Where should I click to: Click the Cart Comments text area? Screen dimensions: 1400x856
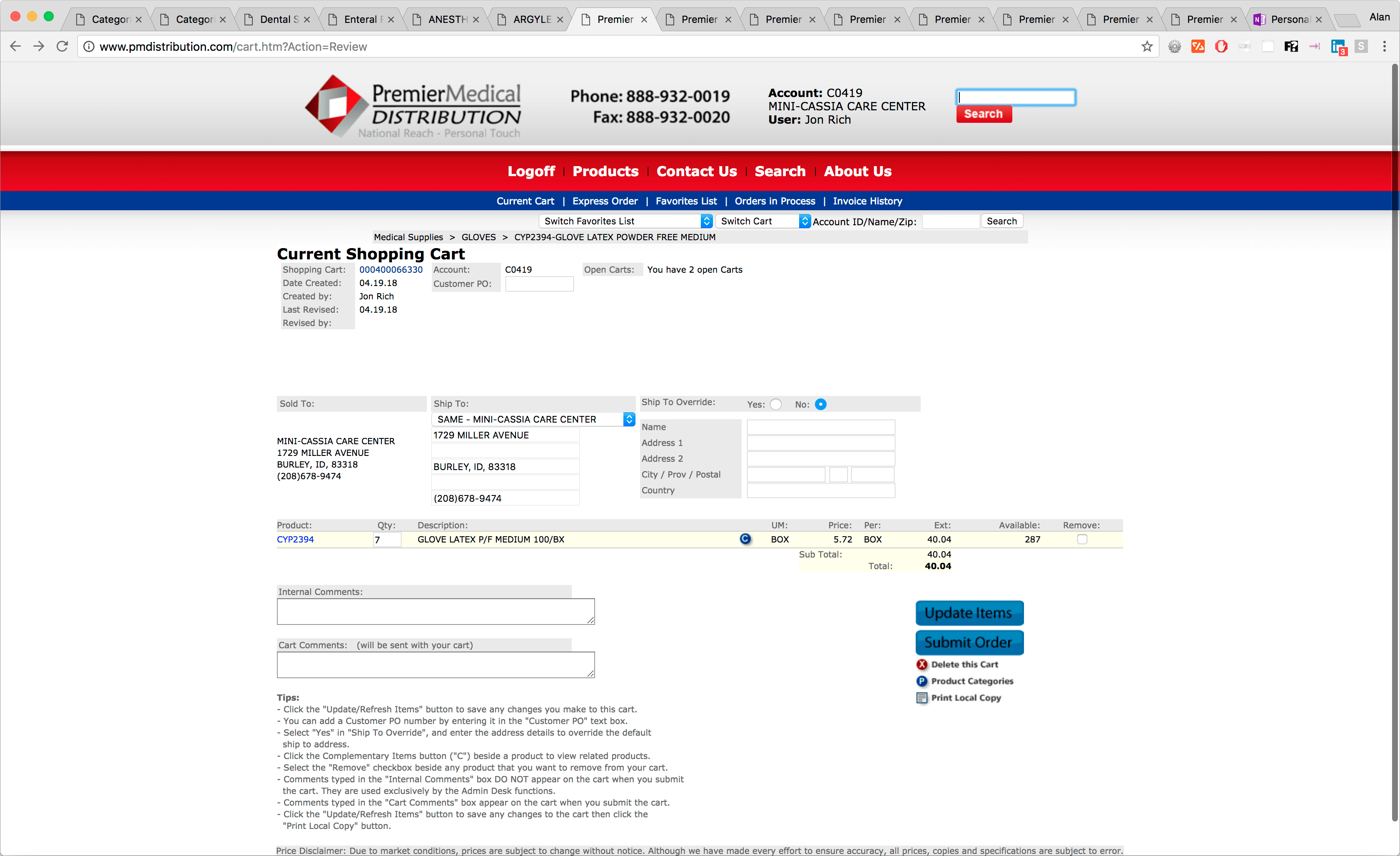(436, 664)
